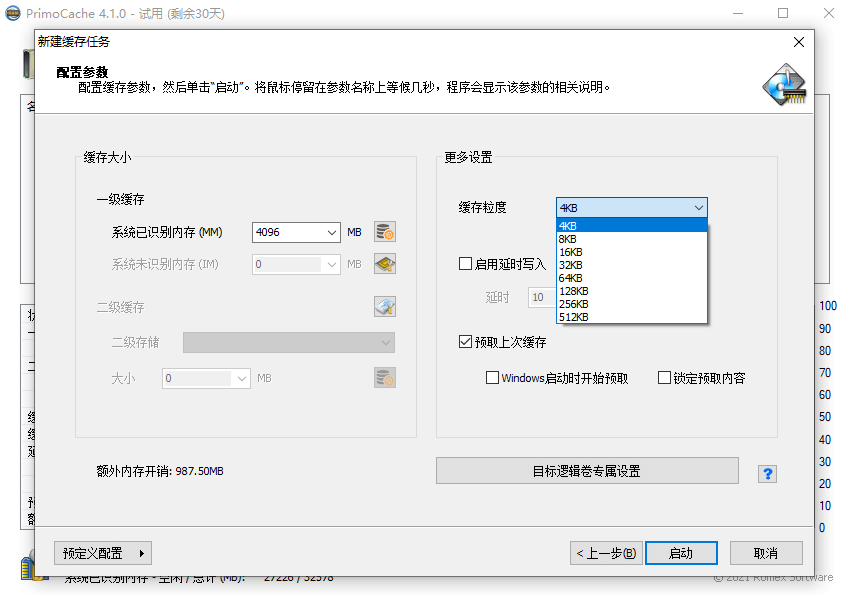The image size is (849, 595).
Task: Click the blue question mark help icon
Action: 767,474
